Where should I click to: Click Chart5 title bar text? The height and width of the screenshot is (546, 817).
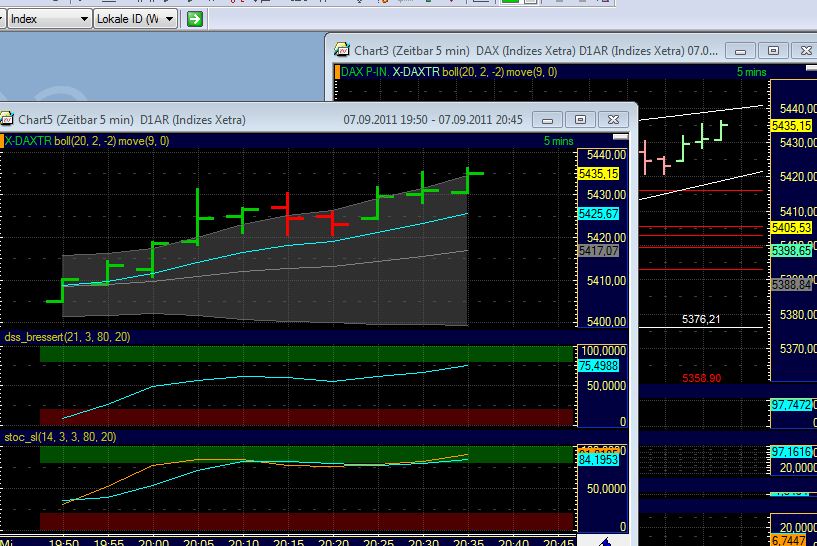[132, 120]
